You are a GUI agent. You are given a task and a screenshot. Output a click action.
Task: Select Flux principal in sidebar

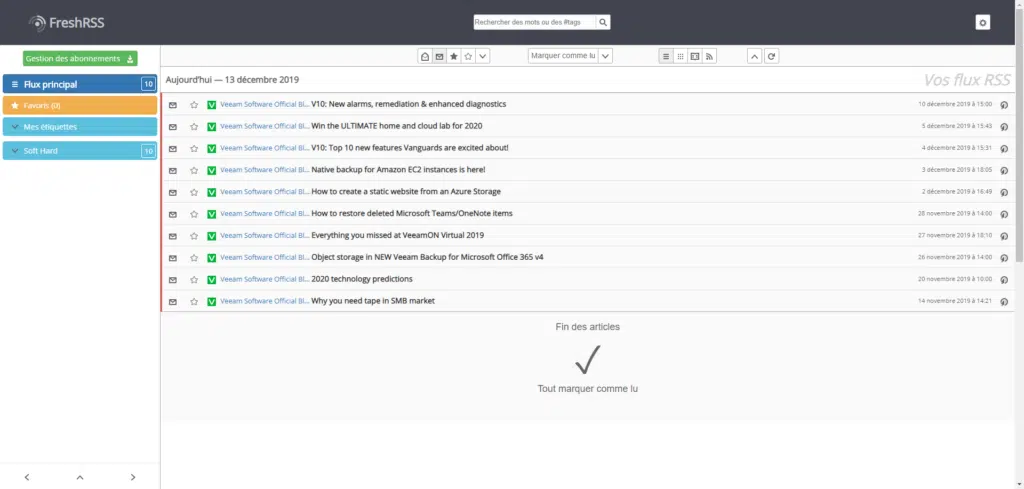[x=80, y=84]
